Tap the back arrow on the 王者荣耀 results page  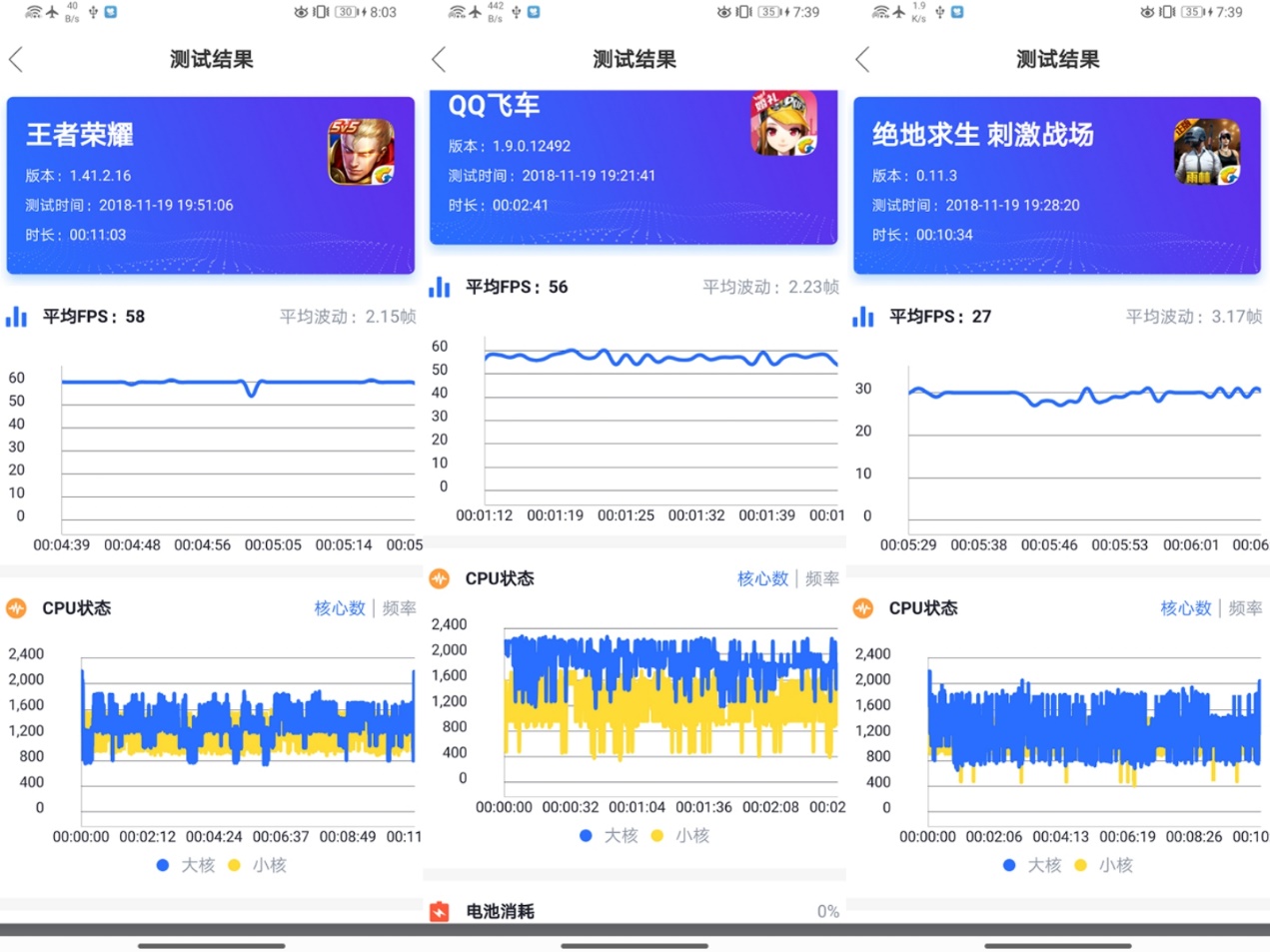pyautogui.click(x=15, y=59)
